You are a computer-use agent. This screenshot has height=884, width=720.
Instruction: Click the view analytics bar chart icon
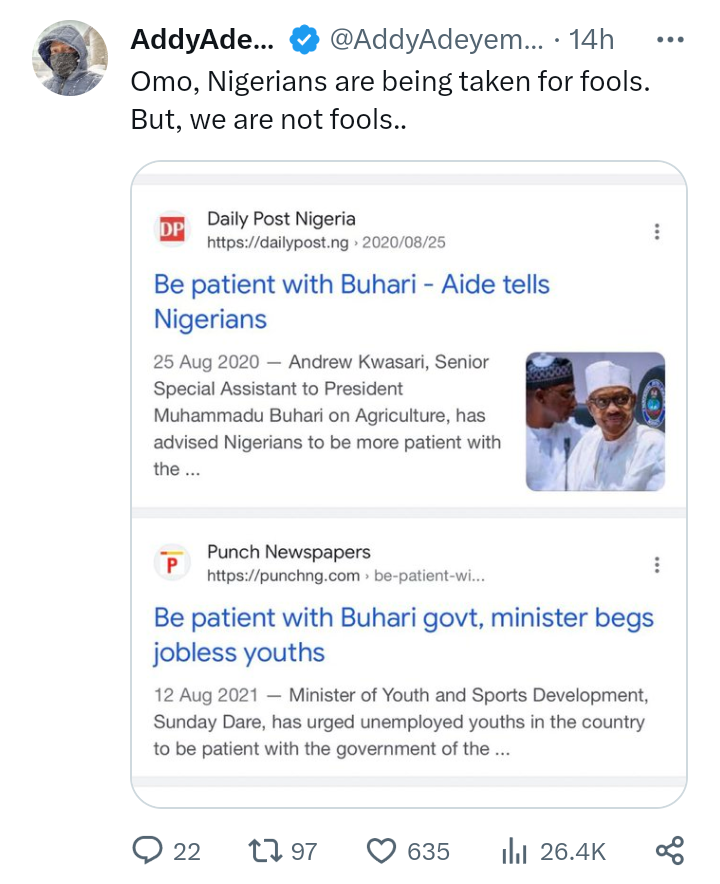[513, 851]
